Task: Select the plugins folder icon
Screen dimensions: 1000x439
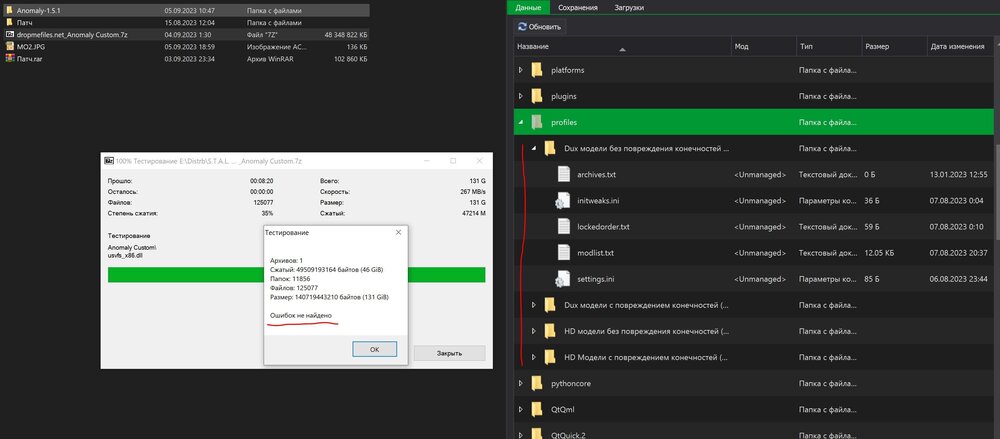Action: pos(537,96)
